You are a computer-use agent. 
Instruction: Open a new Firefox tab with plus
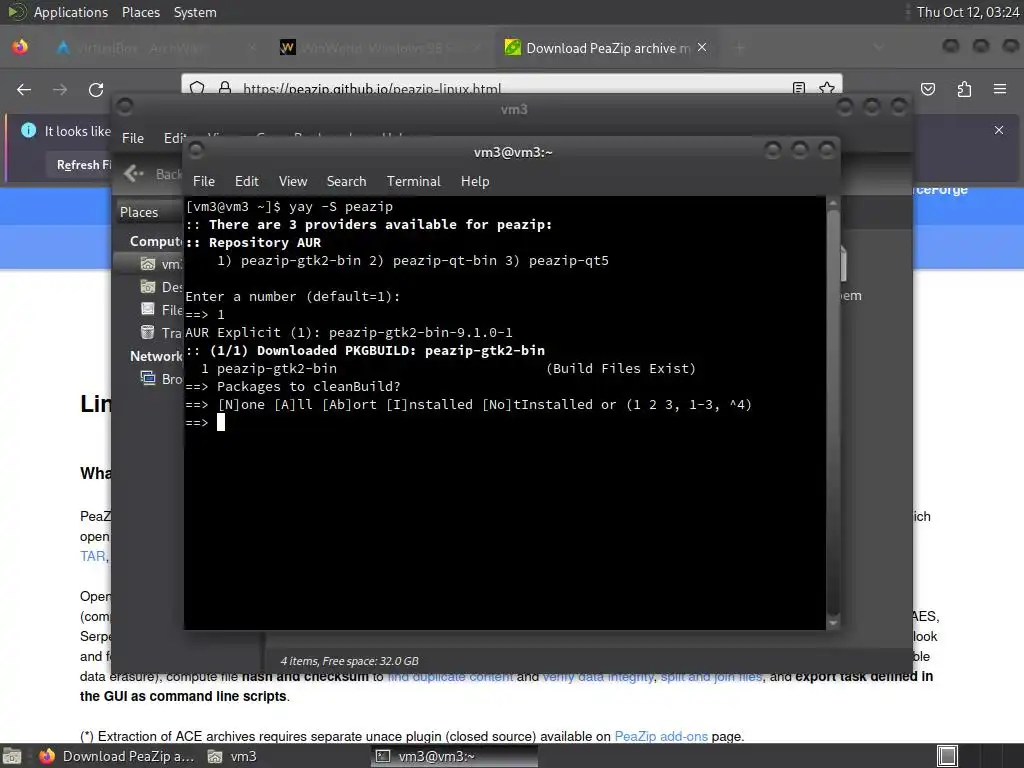(x=739, y=48)
